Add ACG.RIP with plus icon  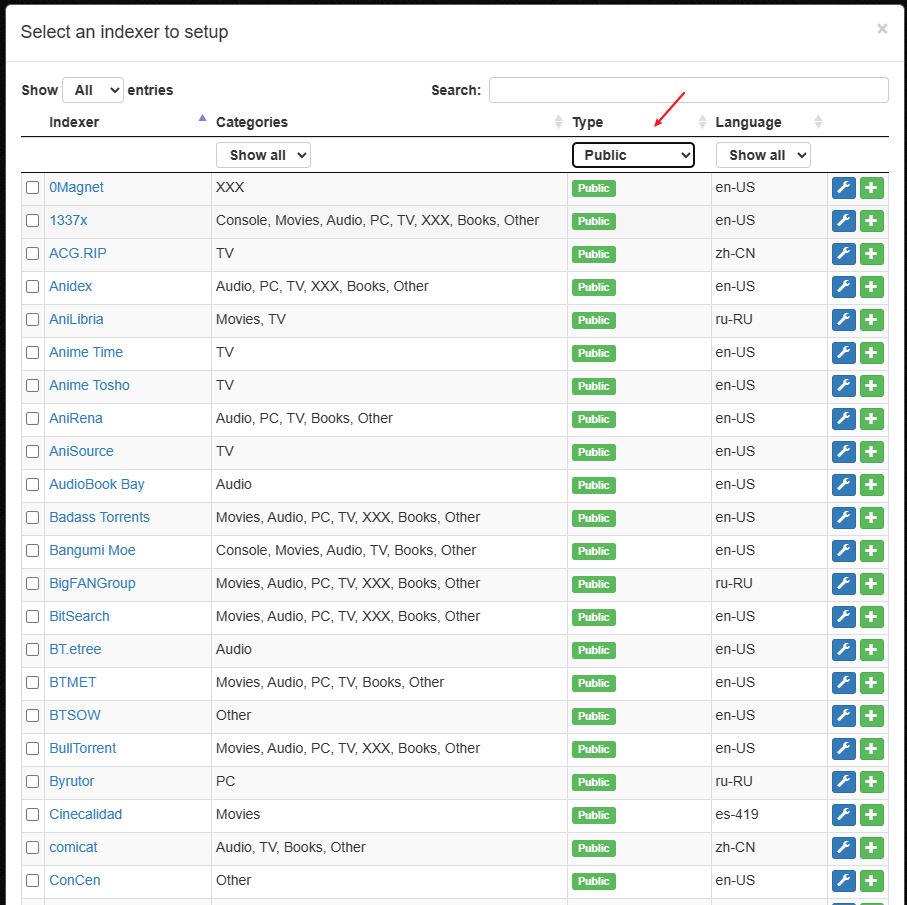(x=872, y=254)
